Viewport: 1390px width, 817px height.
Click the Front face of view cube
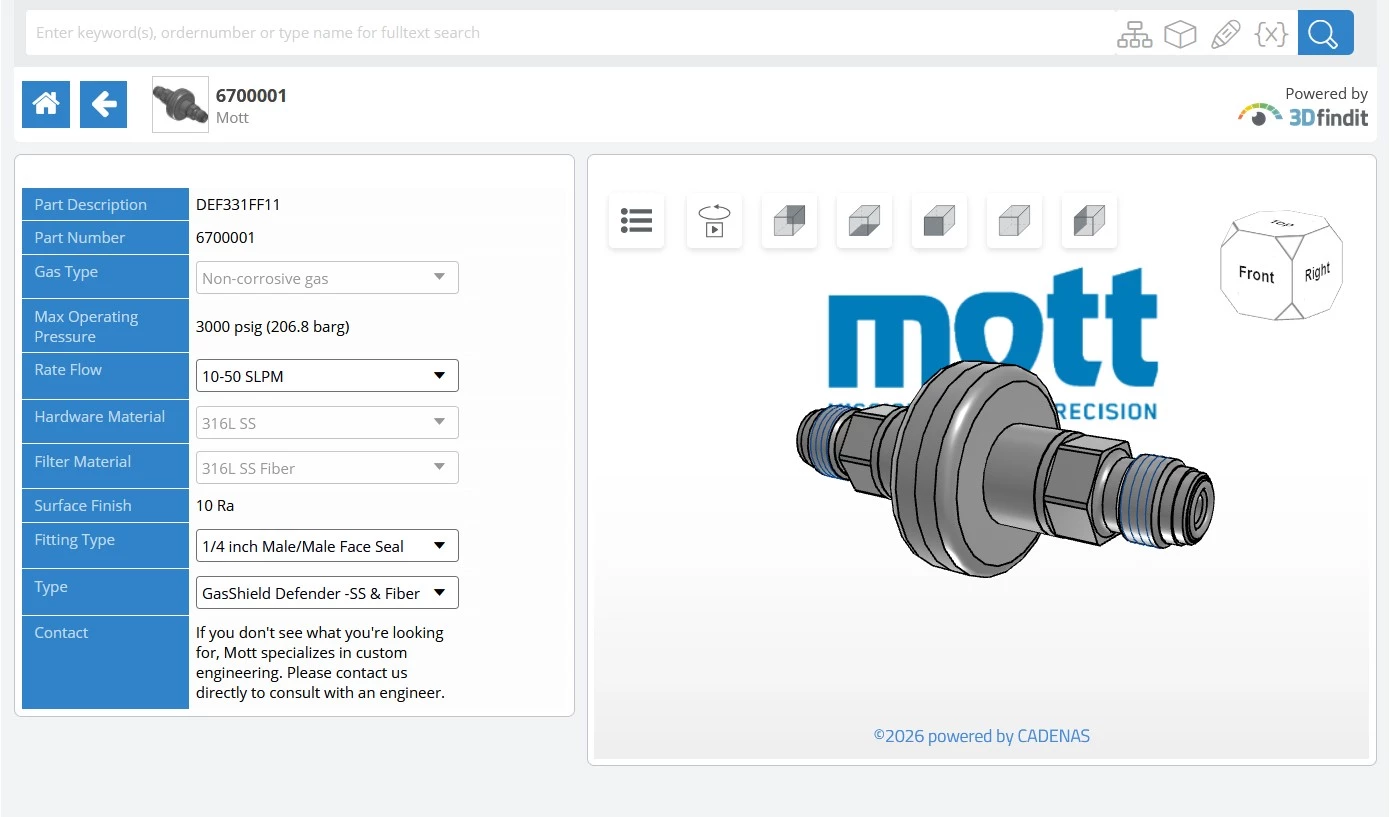coord(1256,274)
